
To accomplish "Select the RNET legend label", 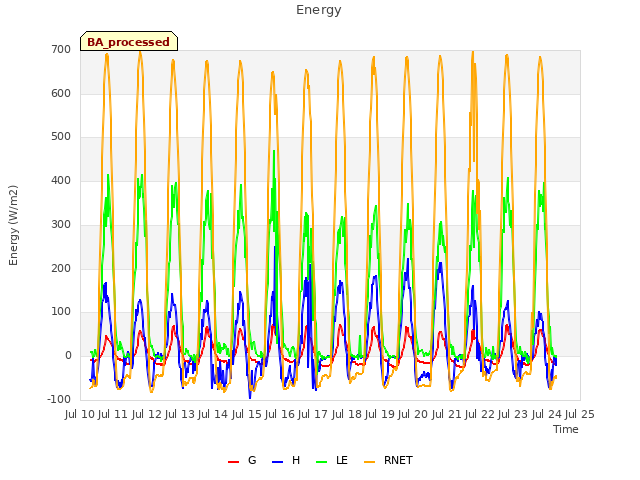I will point(398,460).
